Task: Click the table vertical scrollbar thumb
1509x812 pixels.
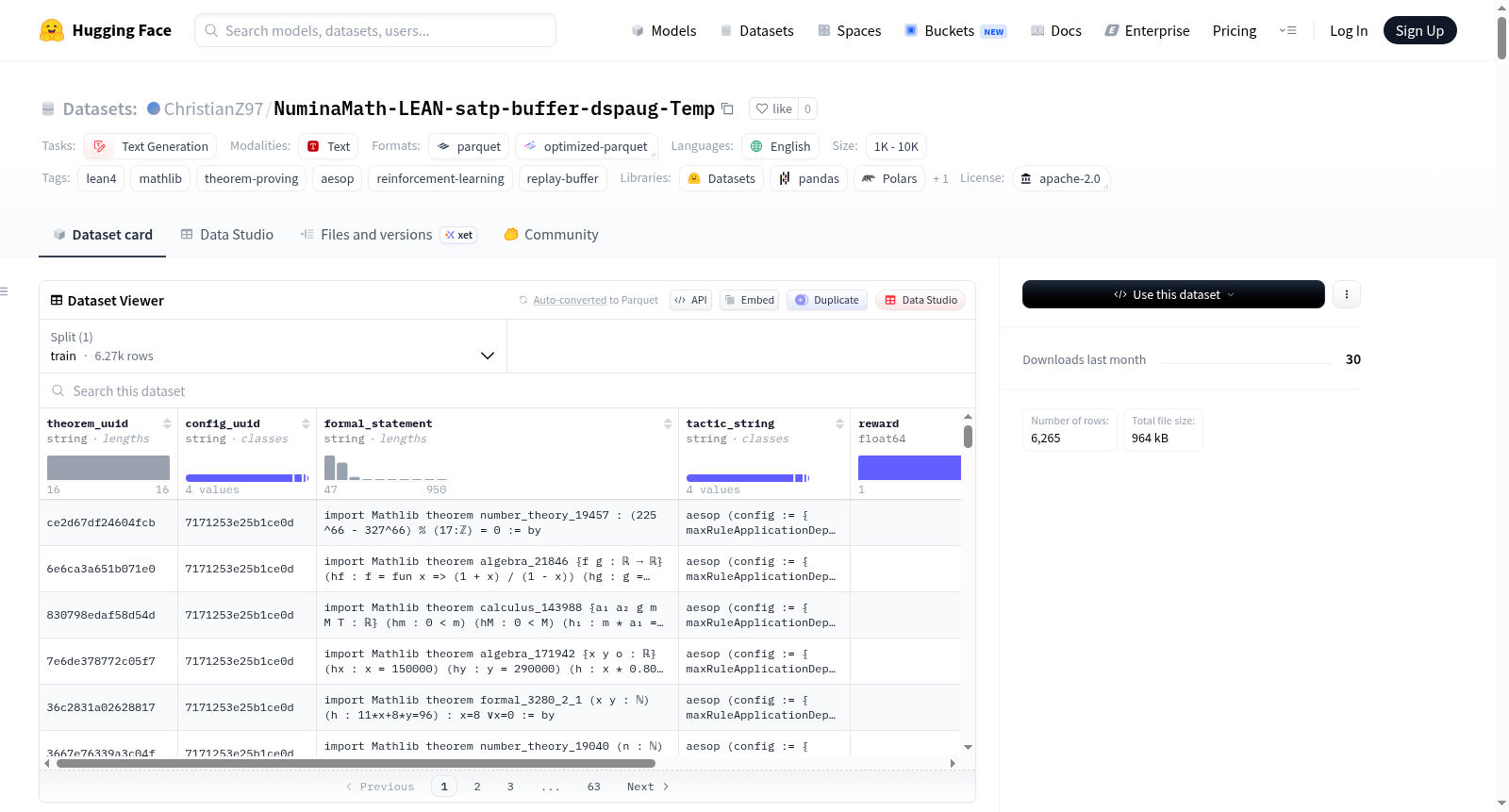Action: [x=968, y=437]
